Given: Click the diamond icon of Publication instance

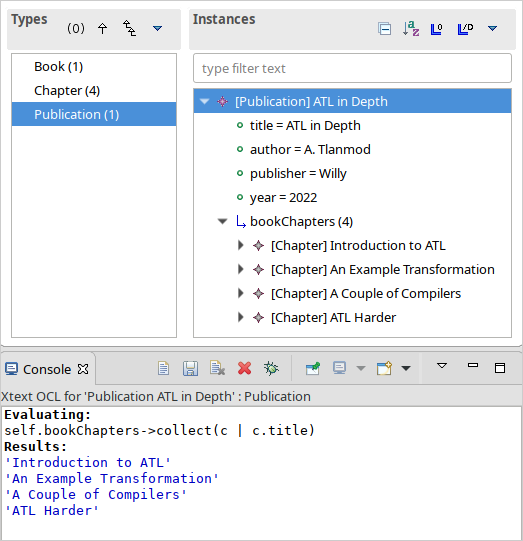Looking at the screenshot, I should [x=223, y=101].
